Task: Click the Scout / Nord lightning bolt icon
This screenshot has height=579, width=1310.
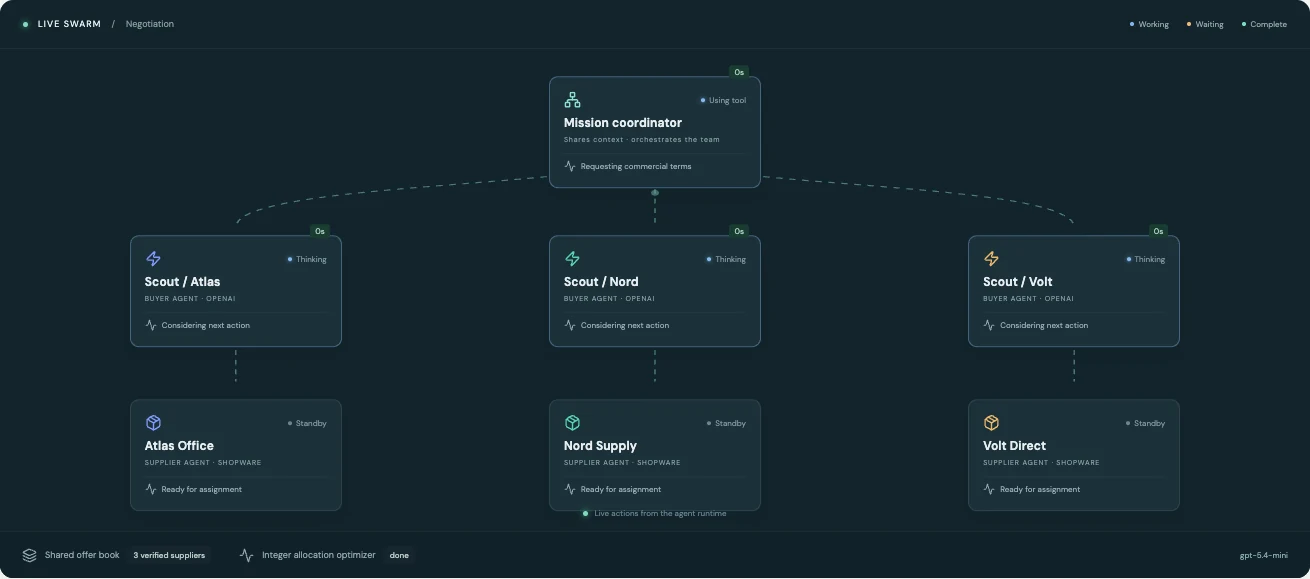Action: pyautogui.click(x=572, y=259)
